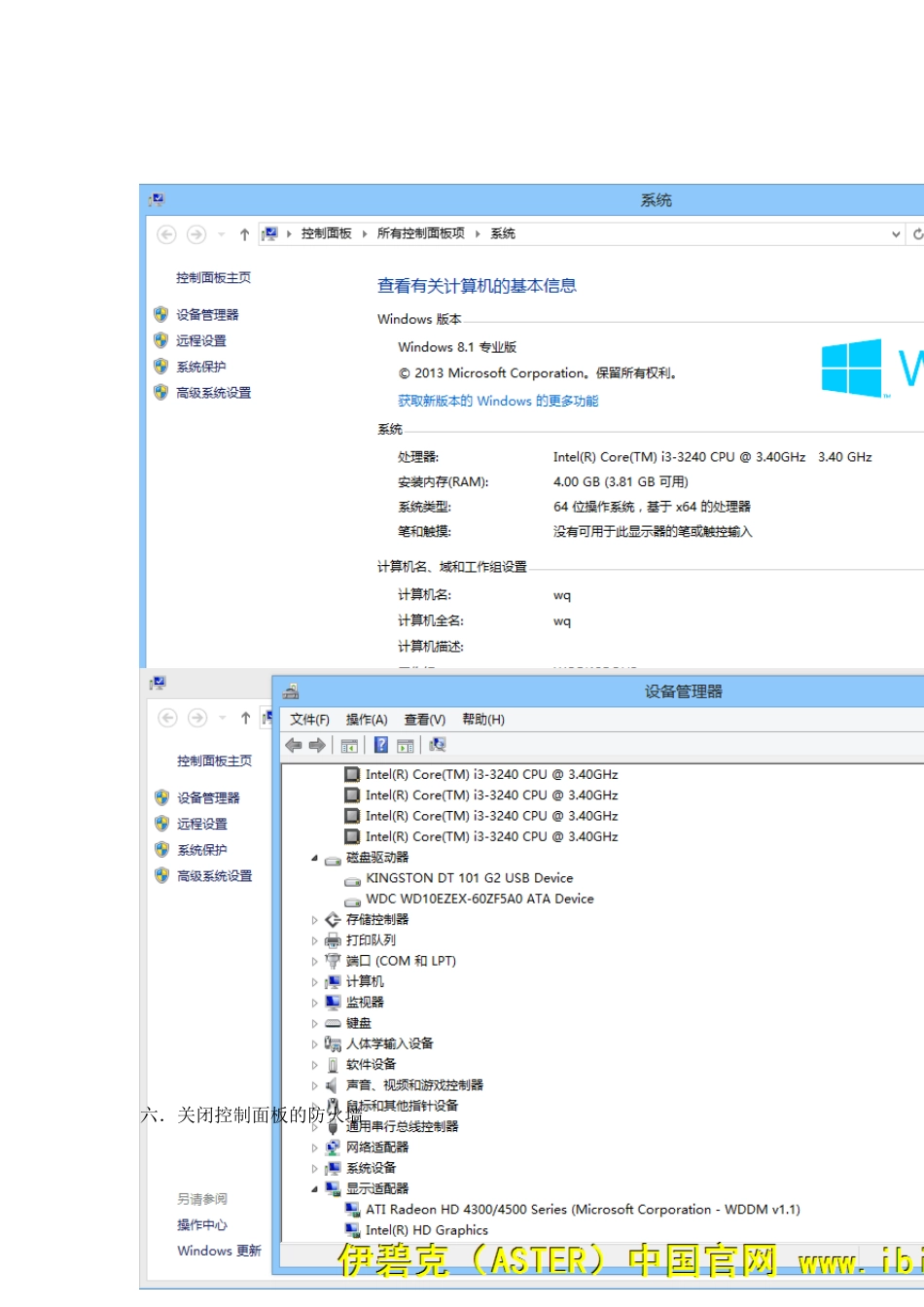Screen dimensions: 924x1307
Task: Click the shield icon beside 设备管理器 in the Windows 8.1 info System window
Action: tap(161, 314)
